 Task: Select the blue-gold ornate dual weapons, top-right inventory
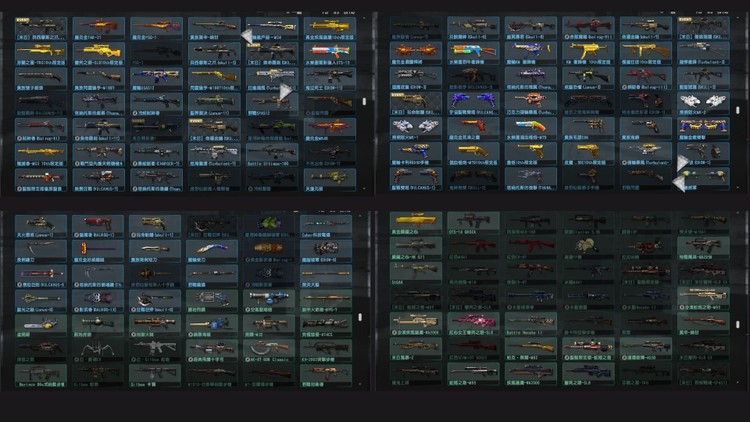click(x=704, y=129)
